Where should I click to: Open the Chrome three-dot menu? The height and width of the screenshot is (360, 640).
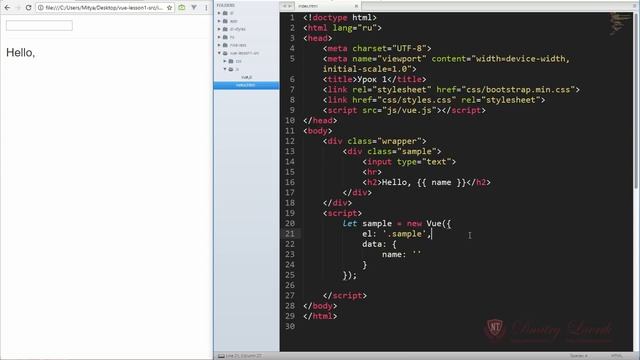click(x=207, y=7)
